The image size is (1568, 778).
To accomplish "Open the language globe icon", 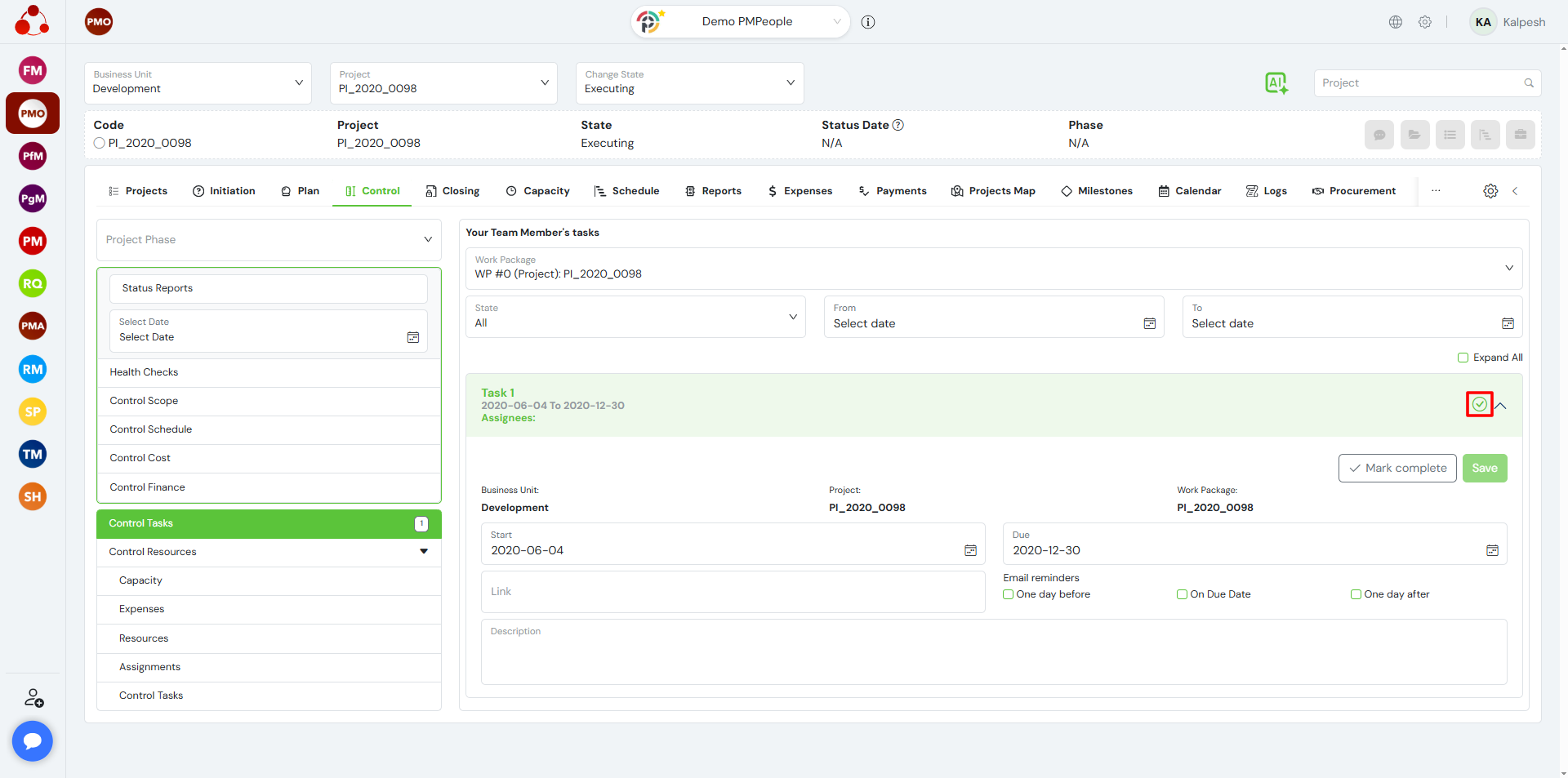I will [x=1396, y=22].
